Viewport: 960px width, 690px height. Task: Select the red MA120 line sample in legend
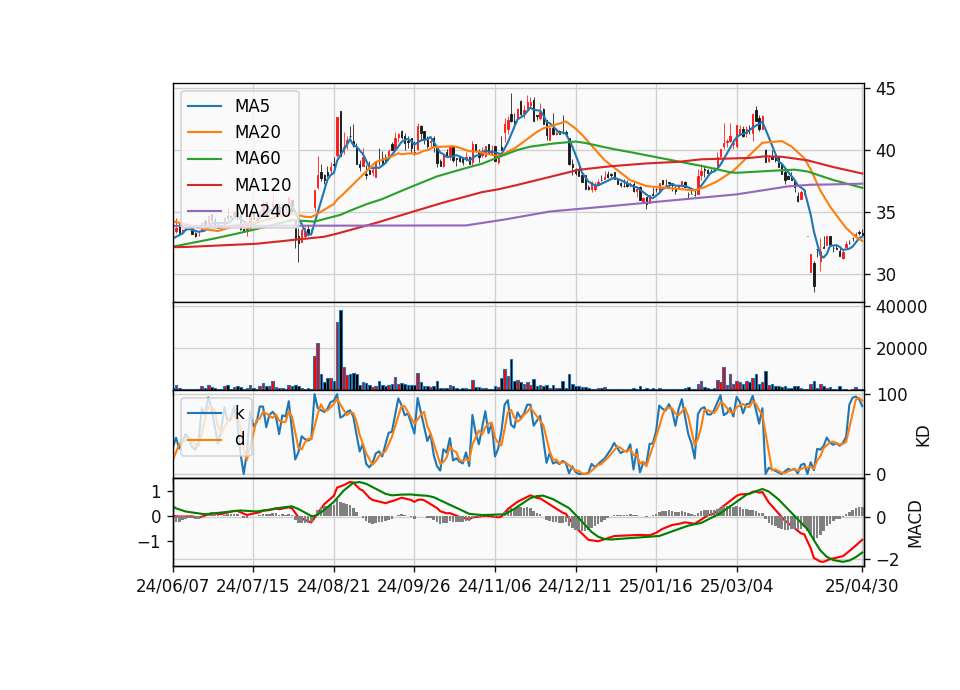click(x=204, y=185)
